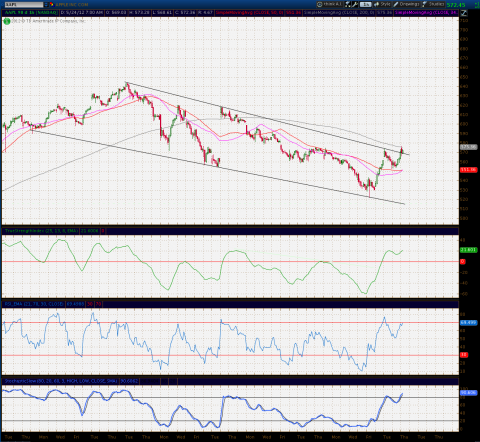
Task: Open the 1h timeframe selector
Action: pyautogui.click(x=366, y=4)
